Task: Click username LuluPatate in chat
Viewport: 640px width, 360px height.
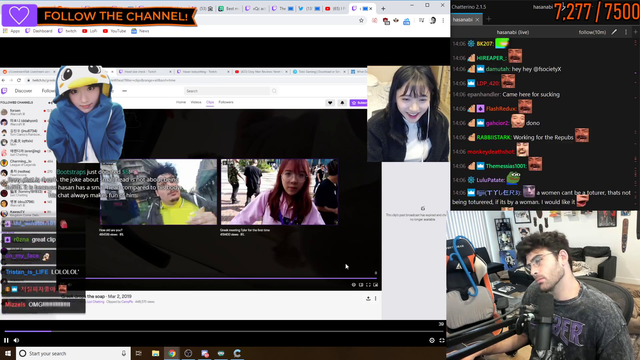Action: pos(490,180)
